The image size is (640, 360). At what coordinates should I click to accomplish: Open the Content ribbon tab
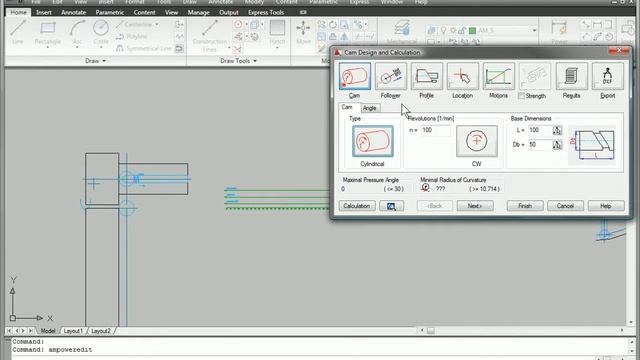pos(144,12)
